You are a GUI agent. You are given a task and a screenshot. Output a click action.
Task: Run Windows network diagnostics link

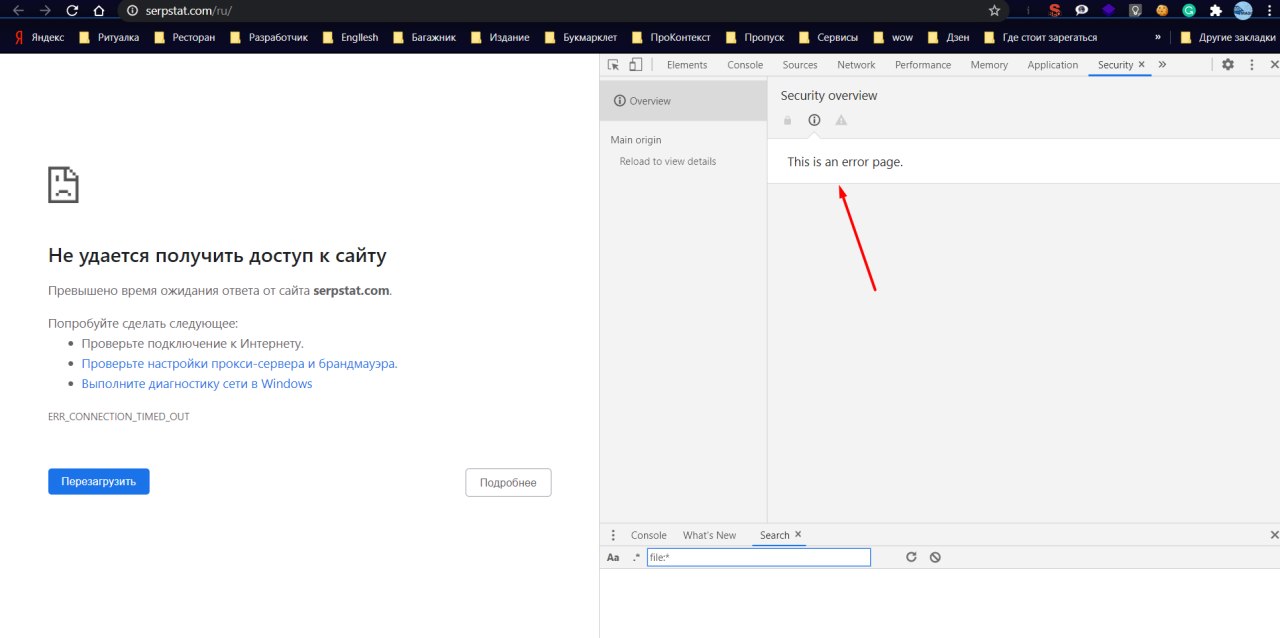[197, 384]
